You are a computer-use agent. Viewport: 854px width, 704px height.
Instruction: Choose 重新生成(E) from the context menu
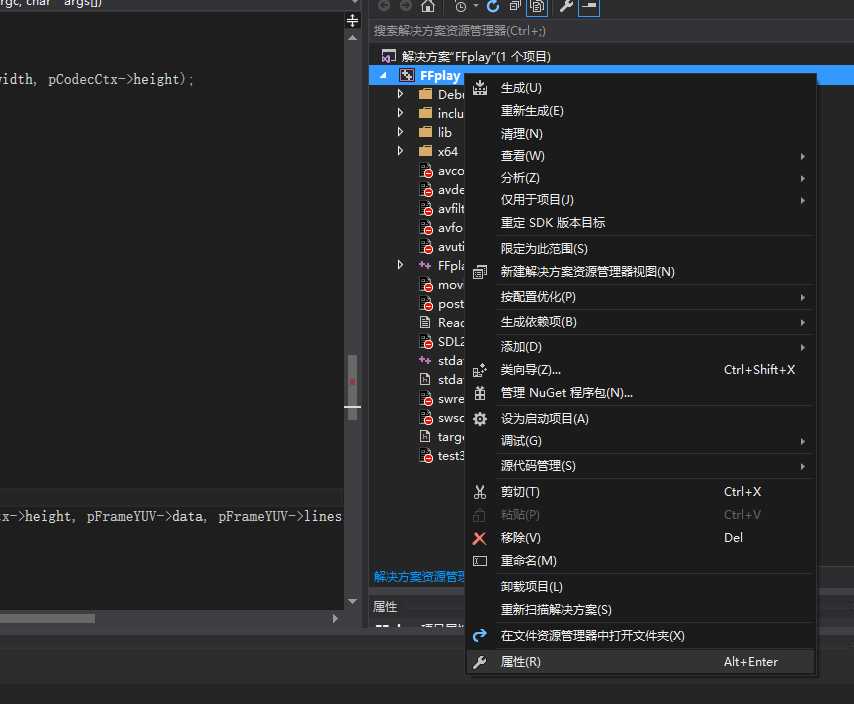(640, 111)
